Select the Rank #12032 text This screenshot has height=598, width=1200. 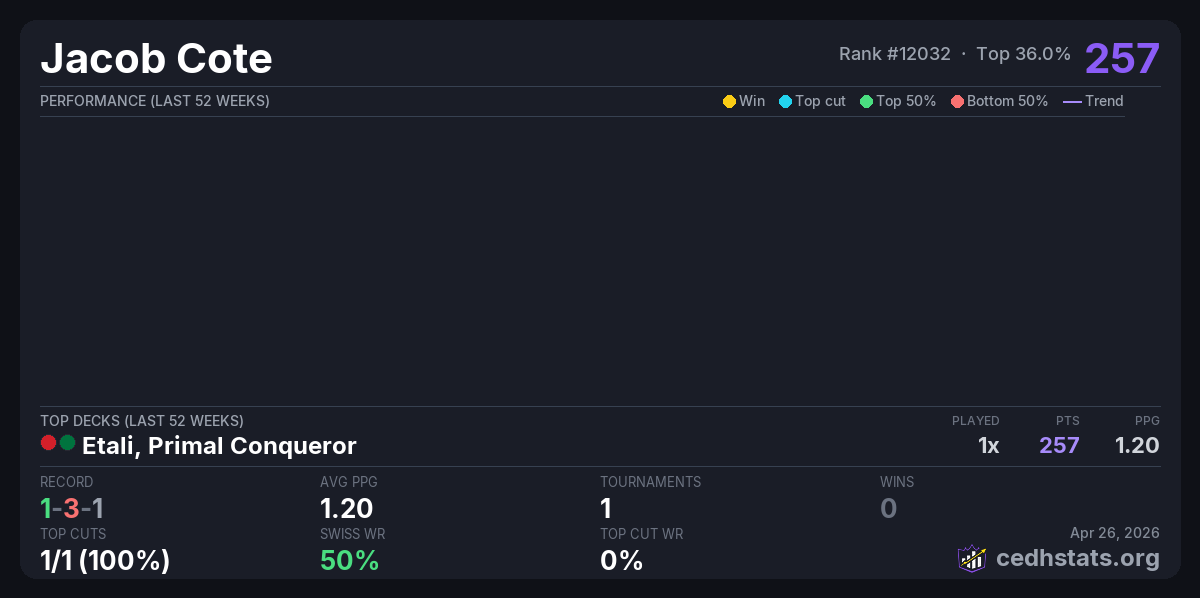tap(894, 54)
